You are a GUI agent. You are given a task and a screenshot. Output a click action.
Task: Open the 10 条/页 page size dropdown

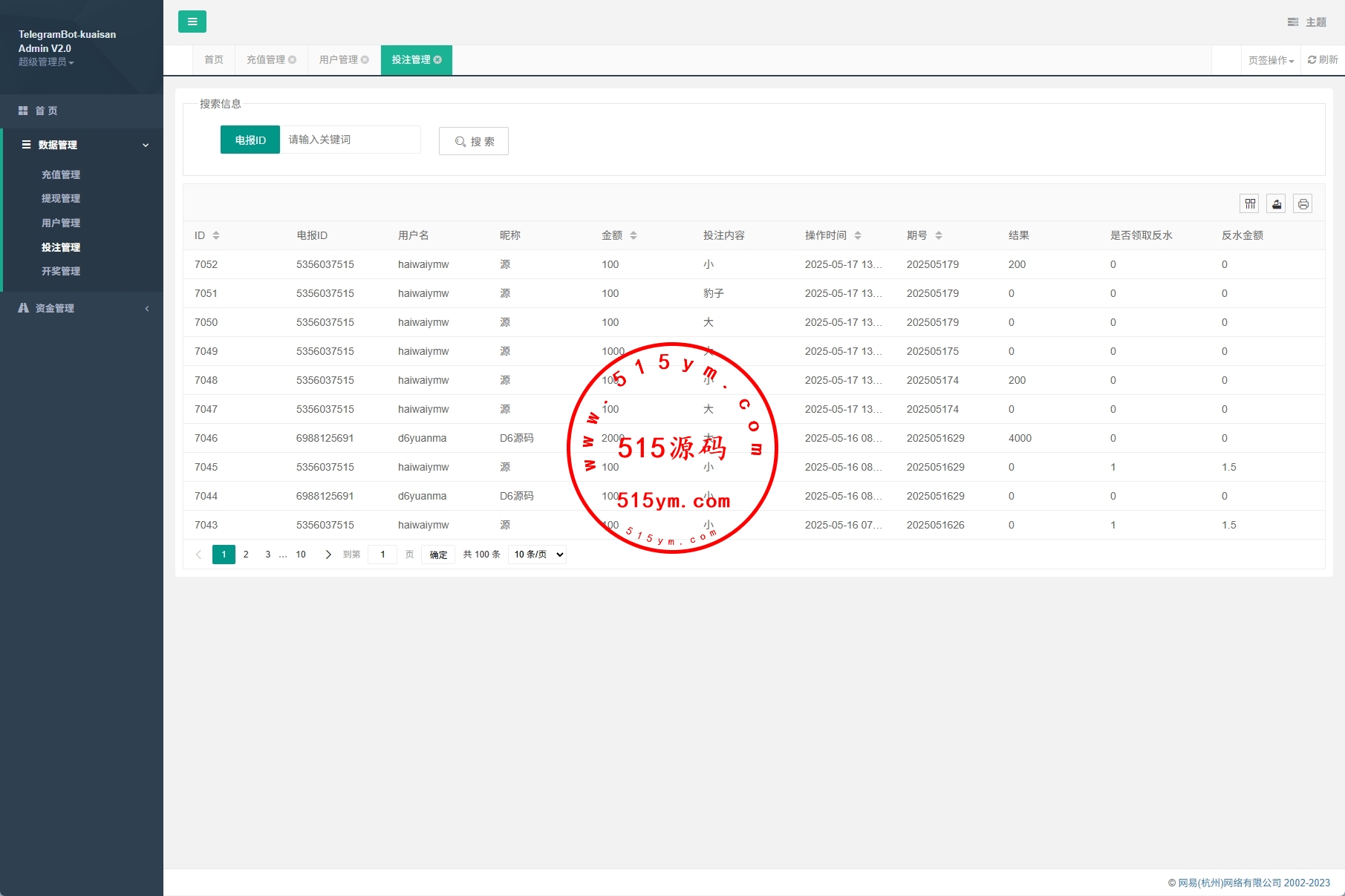[537, 555]
